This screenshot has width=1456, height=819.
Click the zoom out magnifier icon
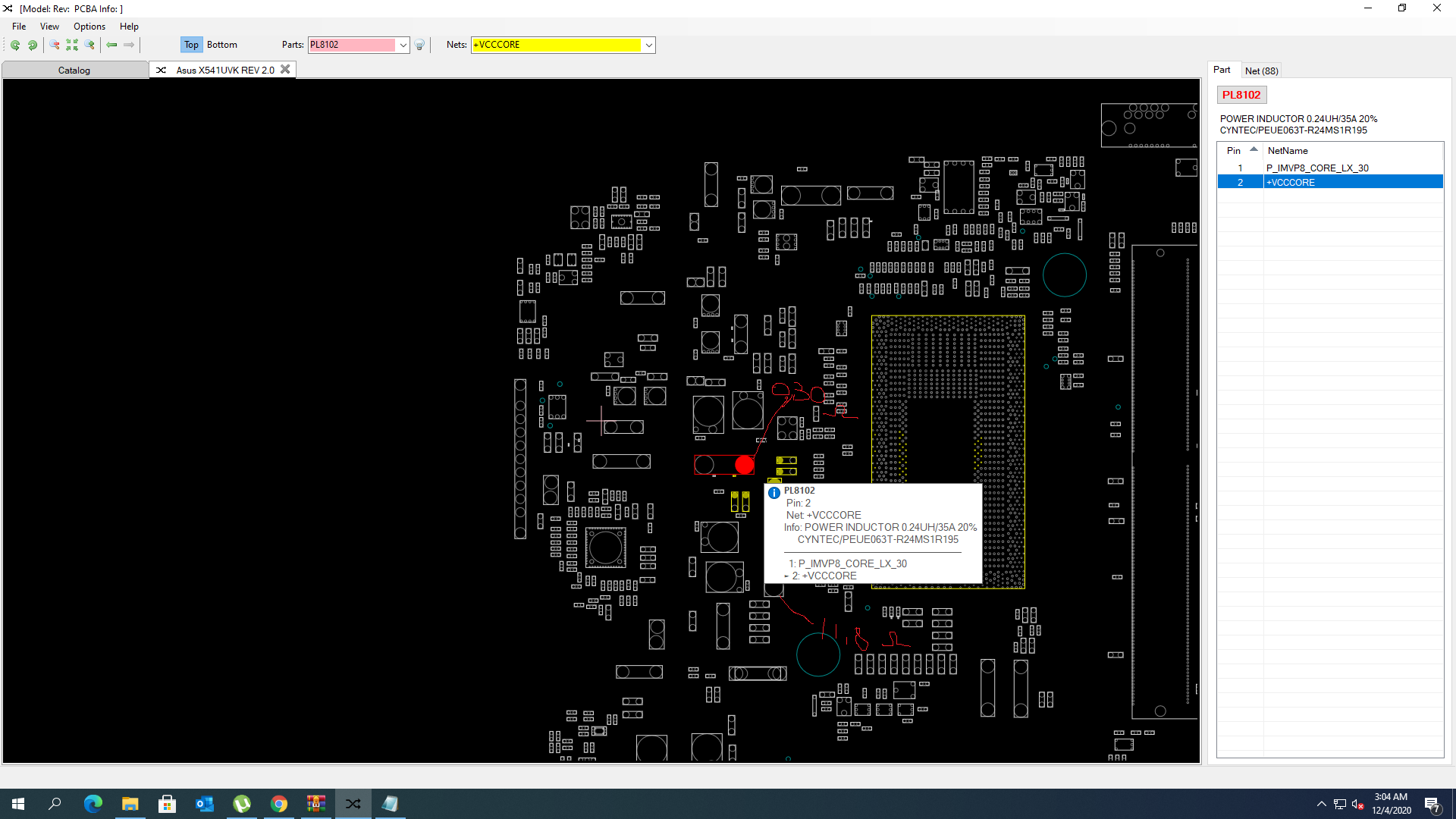(x=55, y=45)
